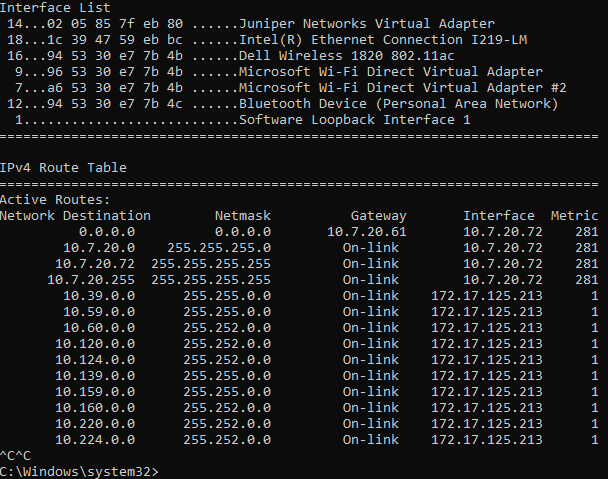Screen dimensions: 608x479
Task: Click the Juniper Networks Virtual Adapter line
Action: (251, 24)
